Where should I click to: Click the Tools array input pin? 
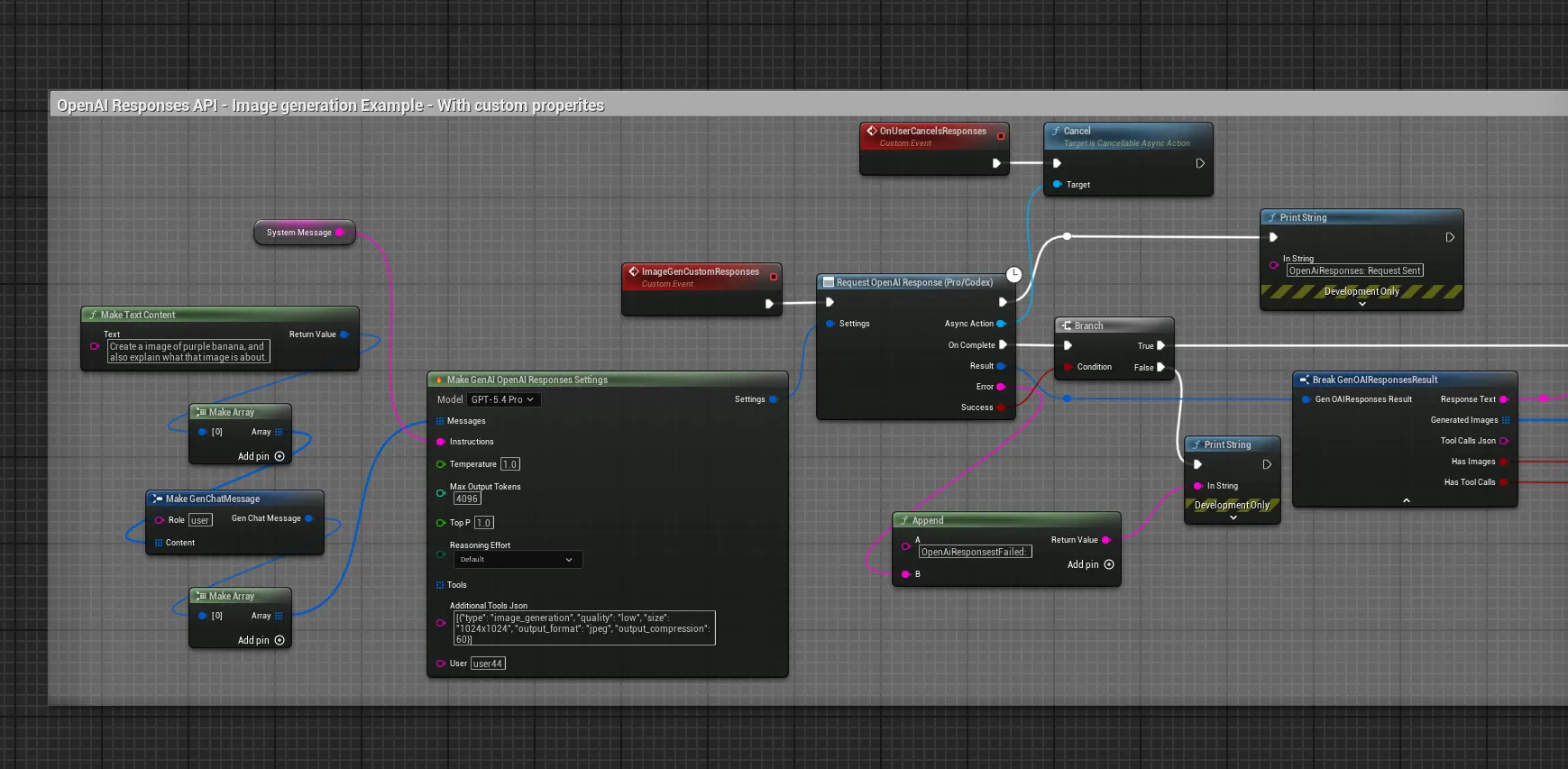440,585
